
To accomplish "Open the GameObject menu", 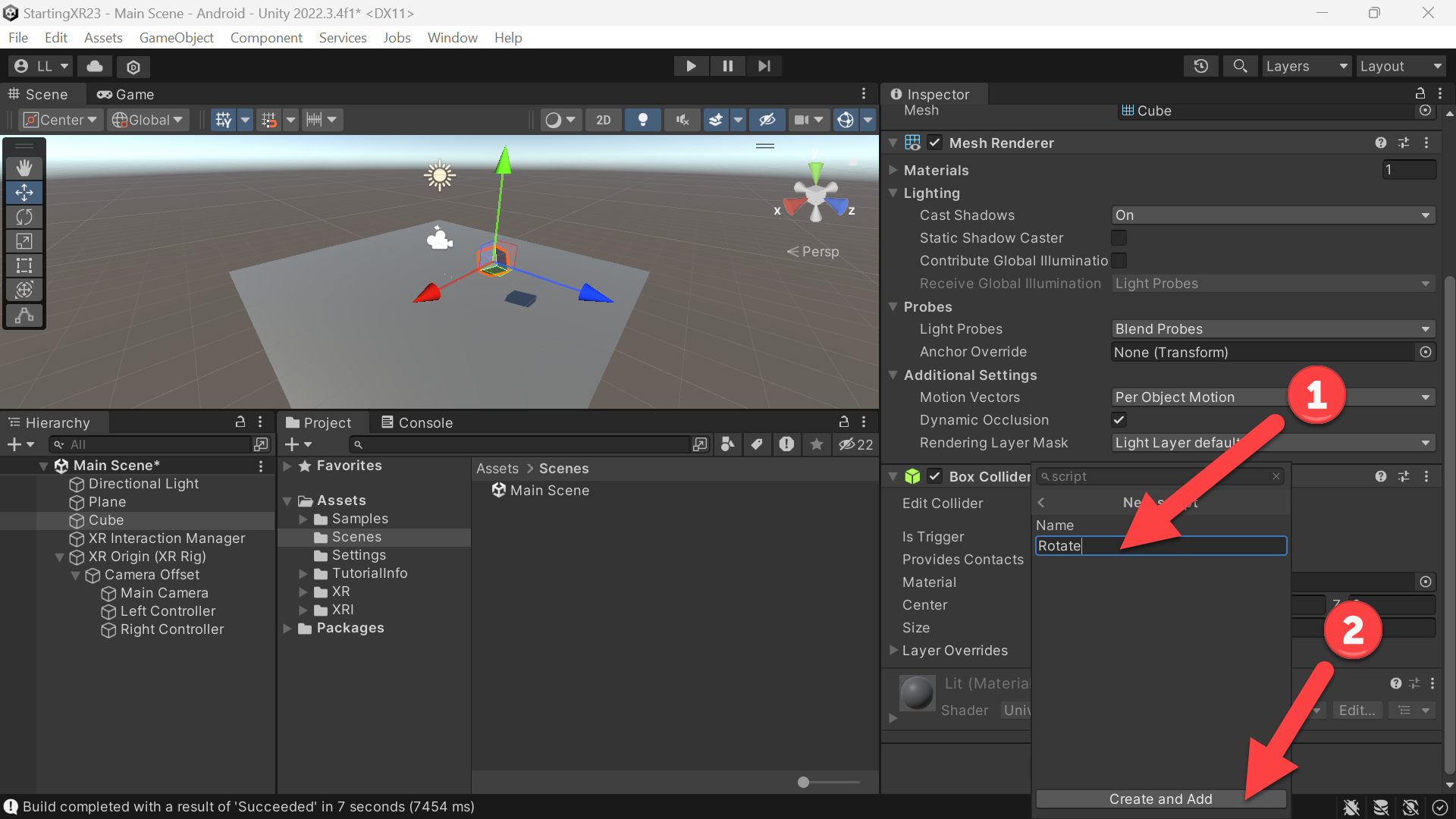I will point(177,38).
